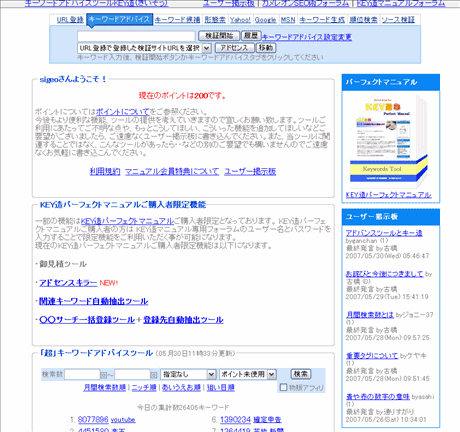
Task: Toggle the 物販アフィリ checkbox
Action: 283,387
